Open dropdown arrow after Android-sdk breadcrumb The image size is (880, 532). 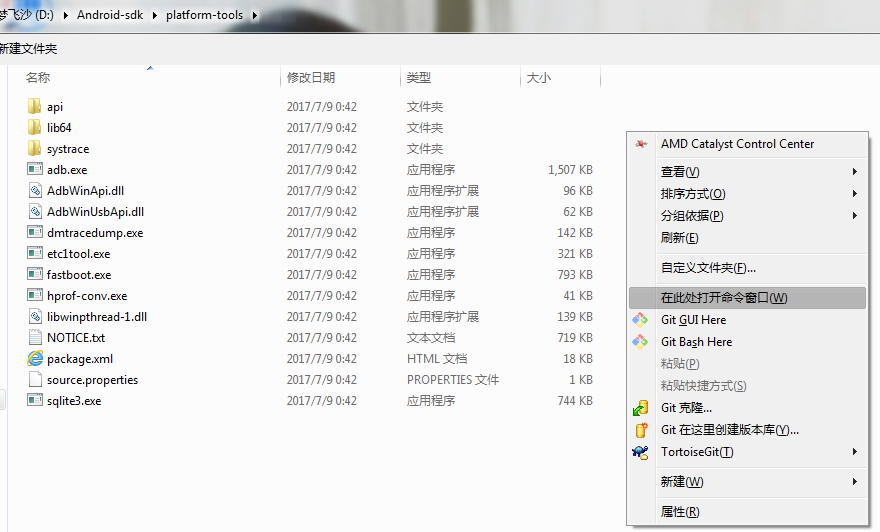click(155, 15)
